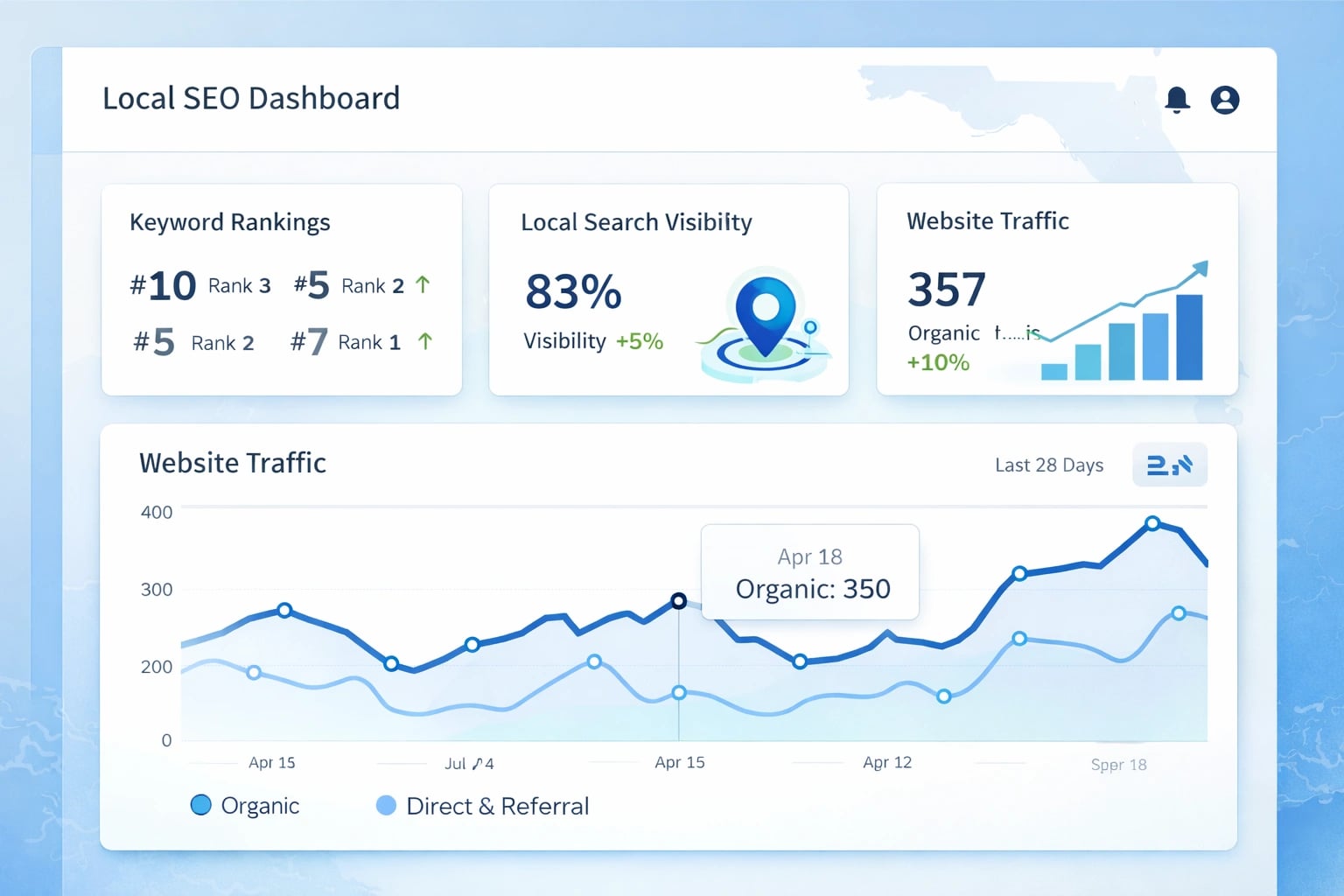Toggle the Direct & Referral legend dot
This screenshot has width=1344, height=896.
tap(385, 805)
